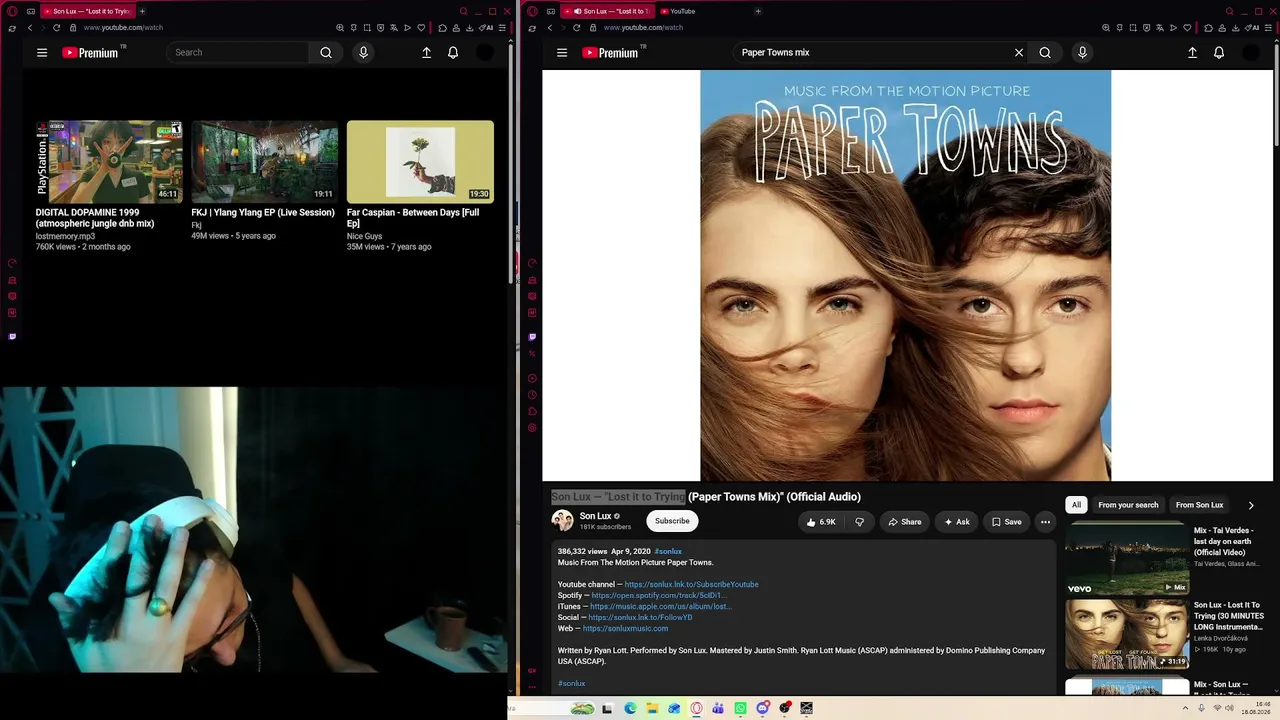Screen dimensions: 1280x720
Task: Reload the page in the right browser
Action: [576, 28]
